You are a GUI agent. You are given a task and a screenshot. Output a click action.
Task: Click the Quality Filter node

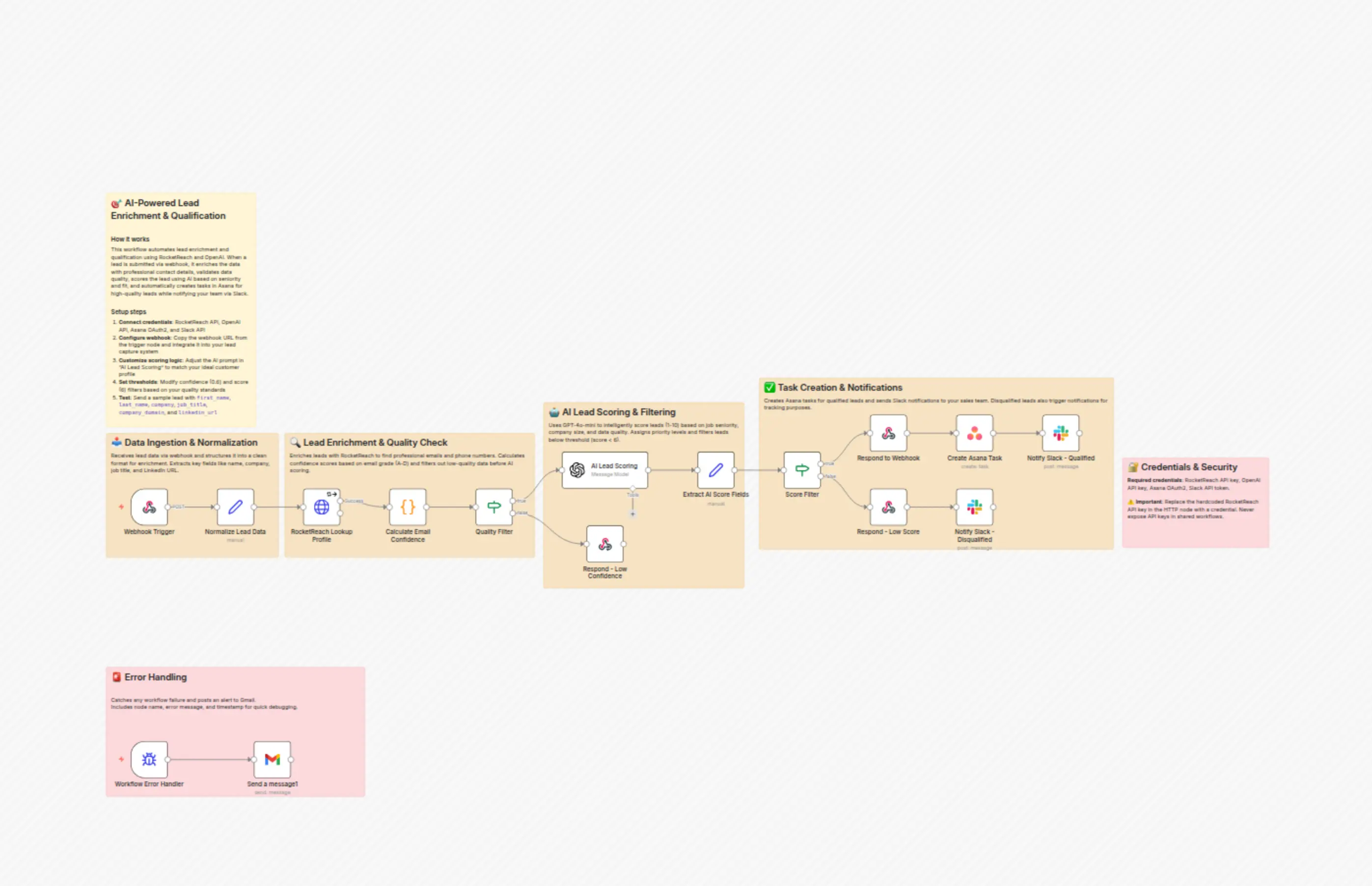494,507
